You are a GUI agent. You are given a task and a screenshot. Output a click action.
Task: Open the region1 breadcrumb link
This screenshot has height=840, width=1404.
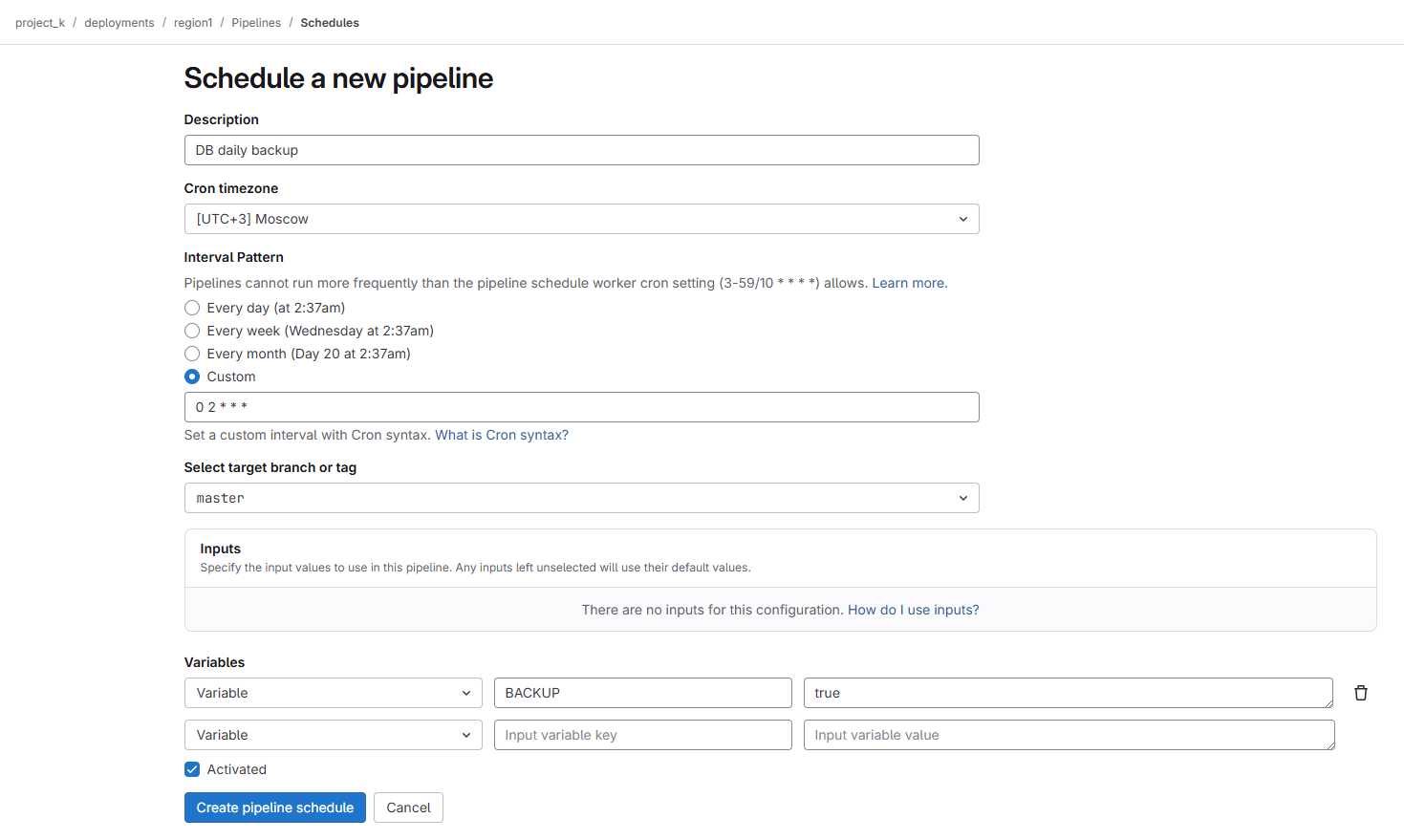coord(193,23)
